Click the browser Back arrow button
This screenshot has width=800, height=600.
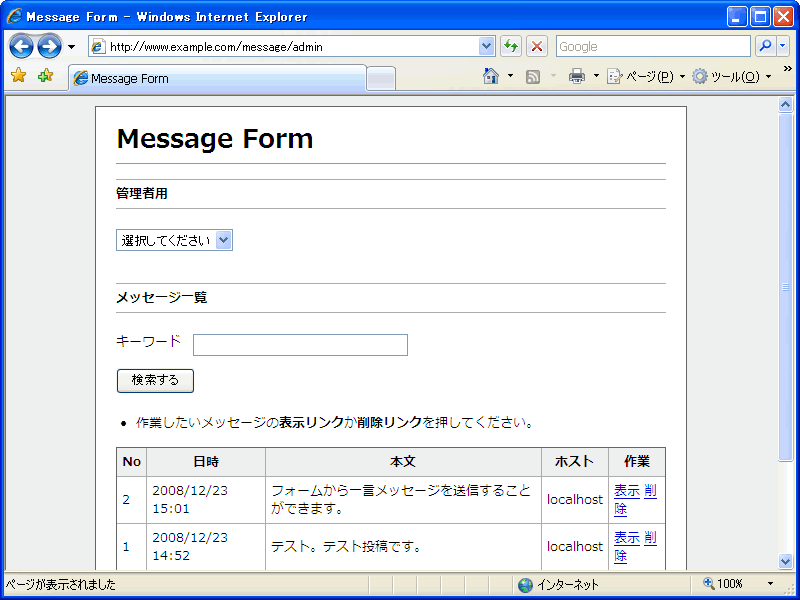21,46
